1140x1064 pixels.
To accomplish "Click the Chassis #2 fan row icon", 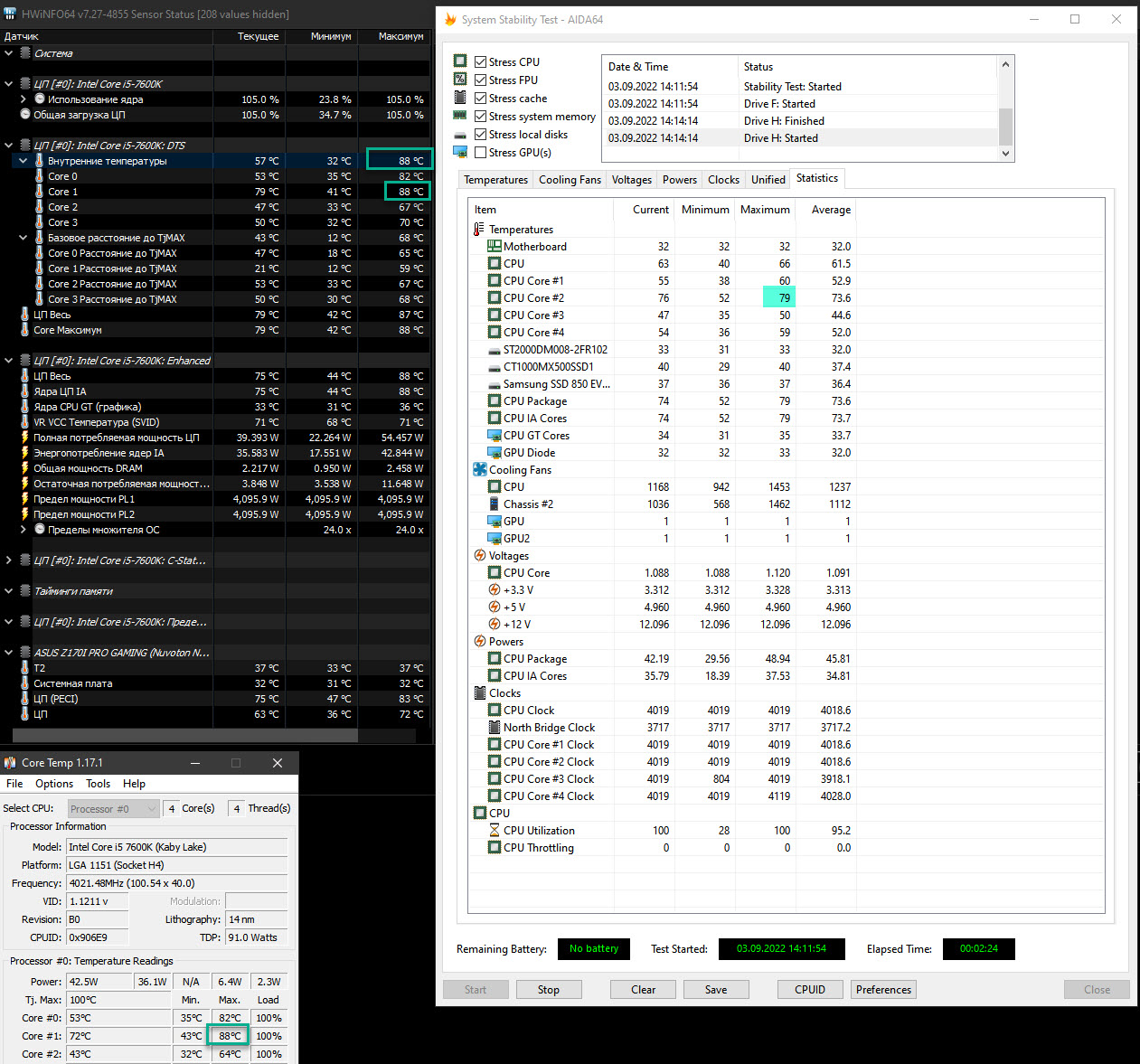I will click(495, 504).
